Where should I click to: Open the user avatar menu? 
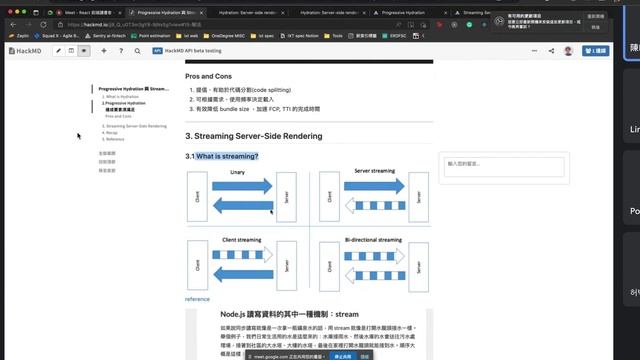pos(568,51)
